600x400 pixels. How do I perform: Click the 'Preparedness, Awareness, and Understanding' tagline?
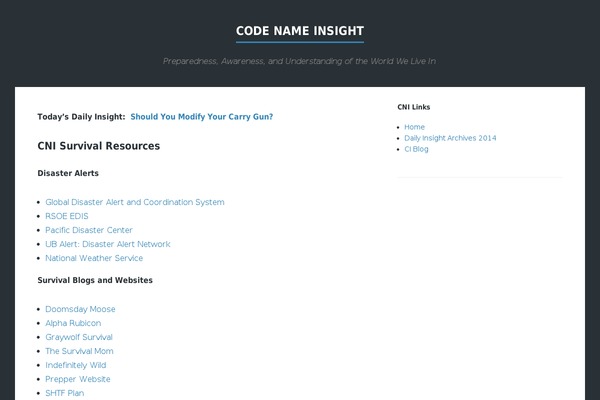(299, 61)
